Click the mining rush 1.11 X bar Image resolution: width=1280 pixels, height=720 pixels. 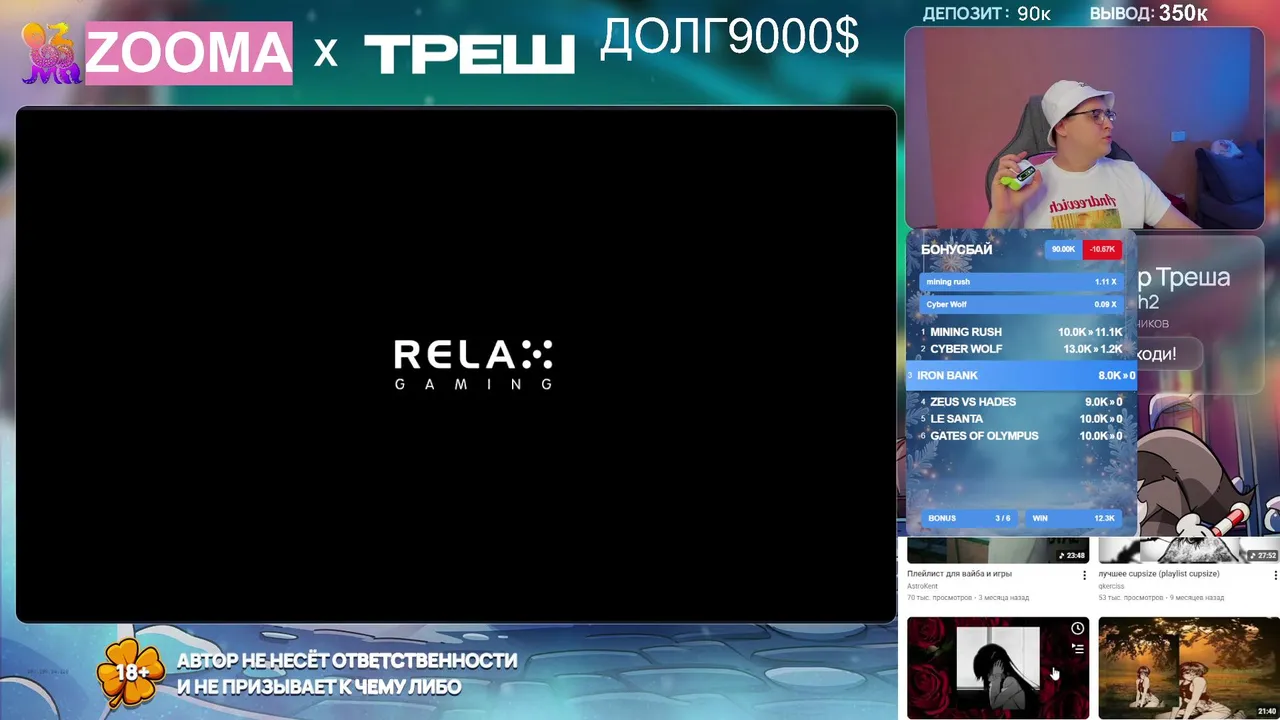[x=1021, y=282]
